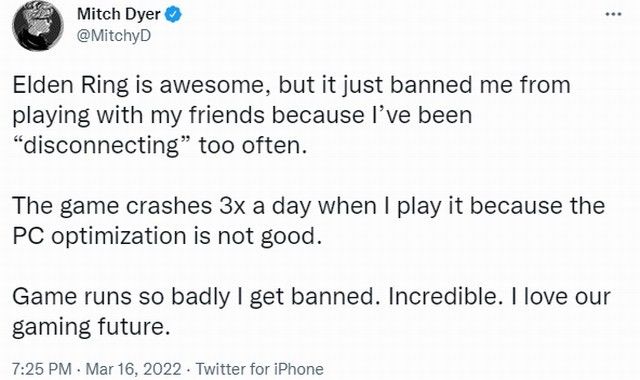Image resolution: width=640 pixels, height=380 pixels.
Task: Open the tweet's three-dot more options menu
Action: point(613,15)
